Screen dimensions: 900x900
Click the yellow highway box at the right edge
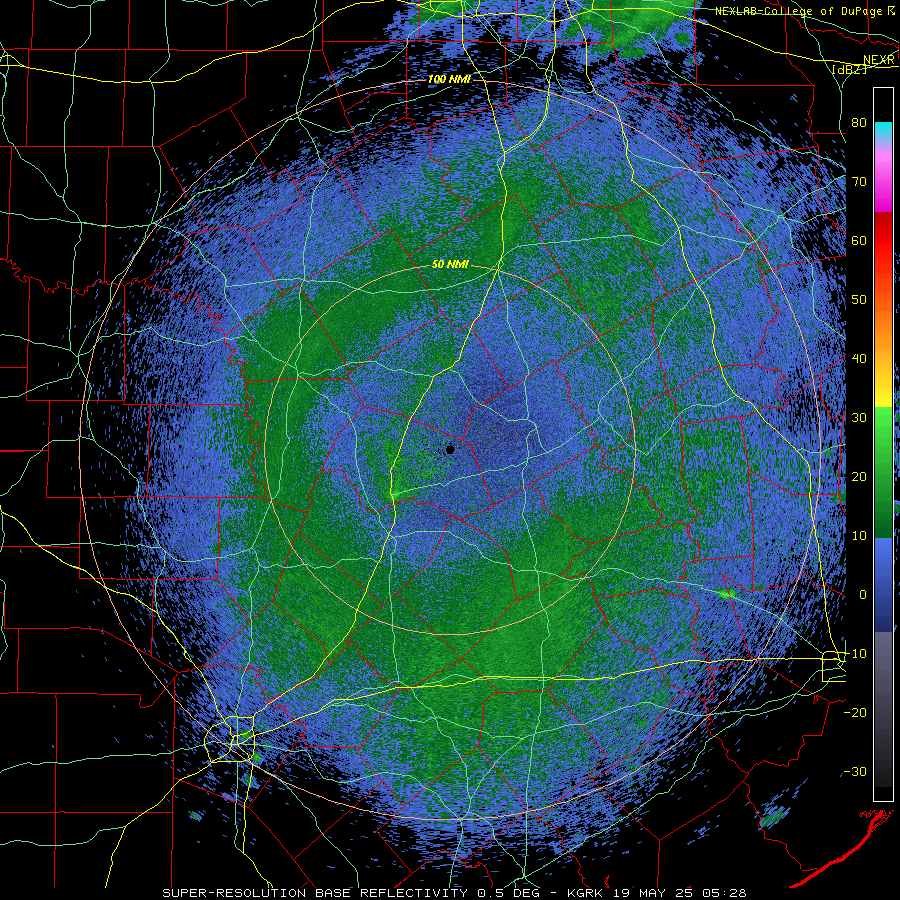pos(833,666)
